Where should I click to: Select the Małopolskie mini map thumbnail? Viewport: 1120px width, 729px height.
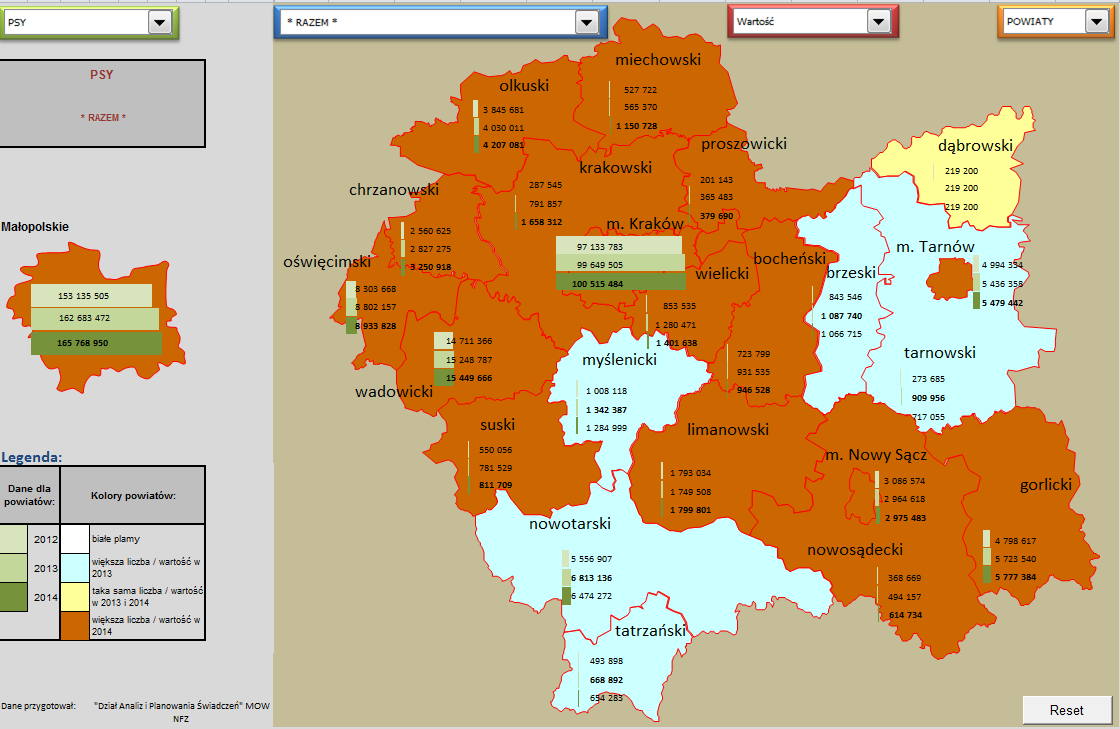click(x=96, y=318)
